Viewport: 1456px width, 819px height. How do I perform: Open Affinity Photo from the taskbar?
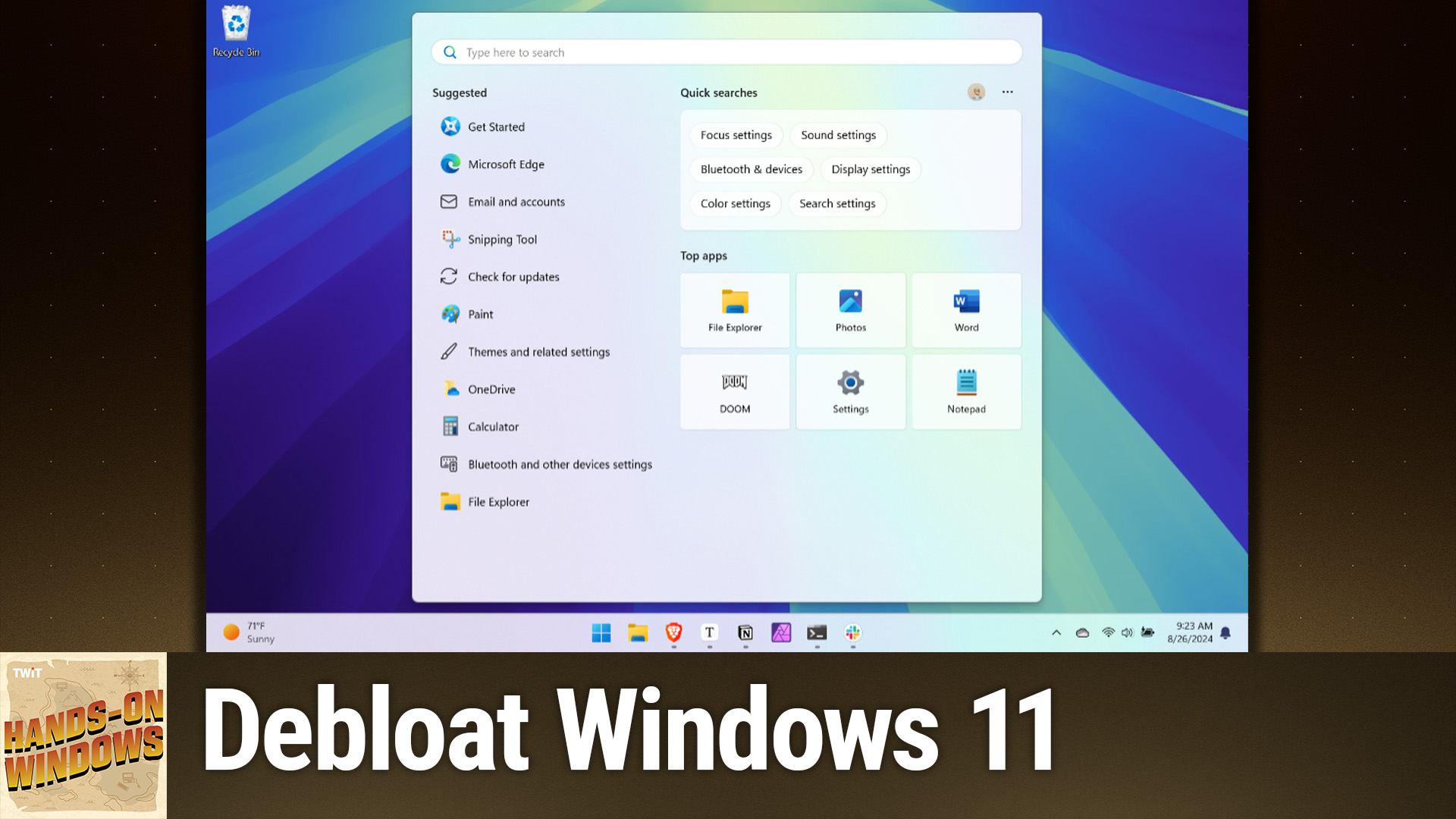[x=781, y=632]
